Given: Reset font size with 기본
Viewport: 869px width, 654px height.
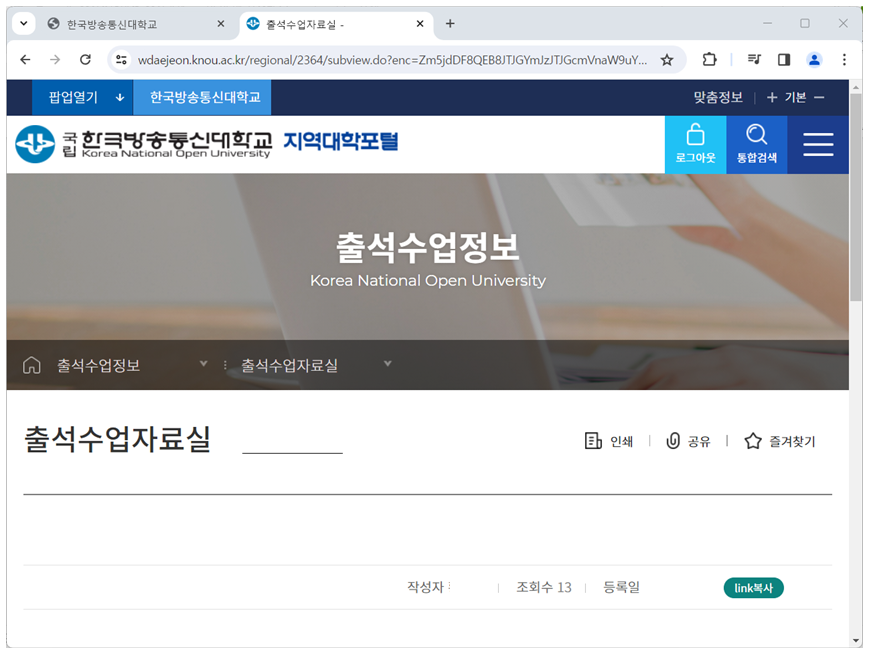Looking at the screenshot, I should point(795,98).
